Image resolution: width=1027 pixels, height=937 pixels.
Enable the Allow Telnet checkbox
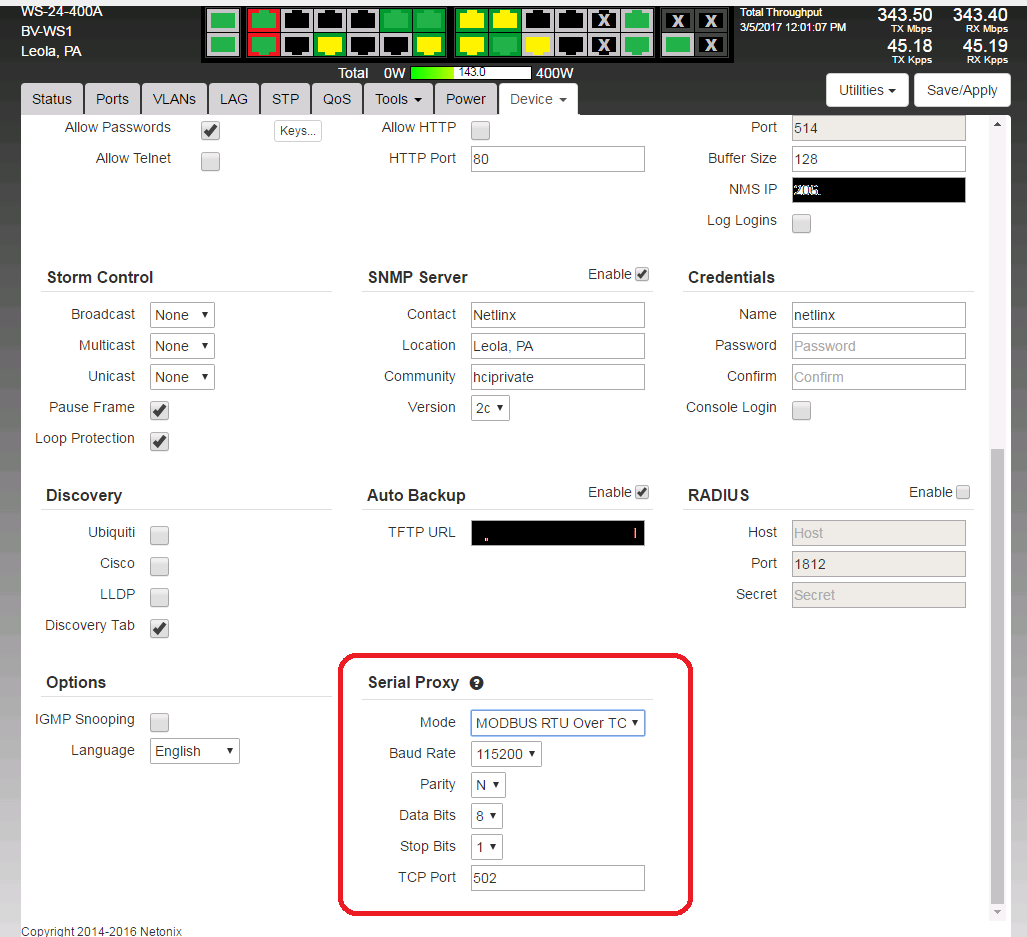210,161
